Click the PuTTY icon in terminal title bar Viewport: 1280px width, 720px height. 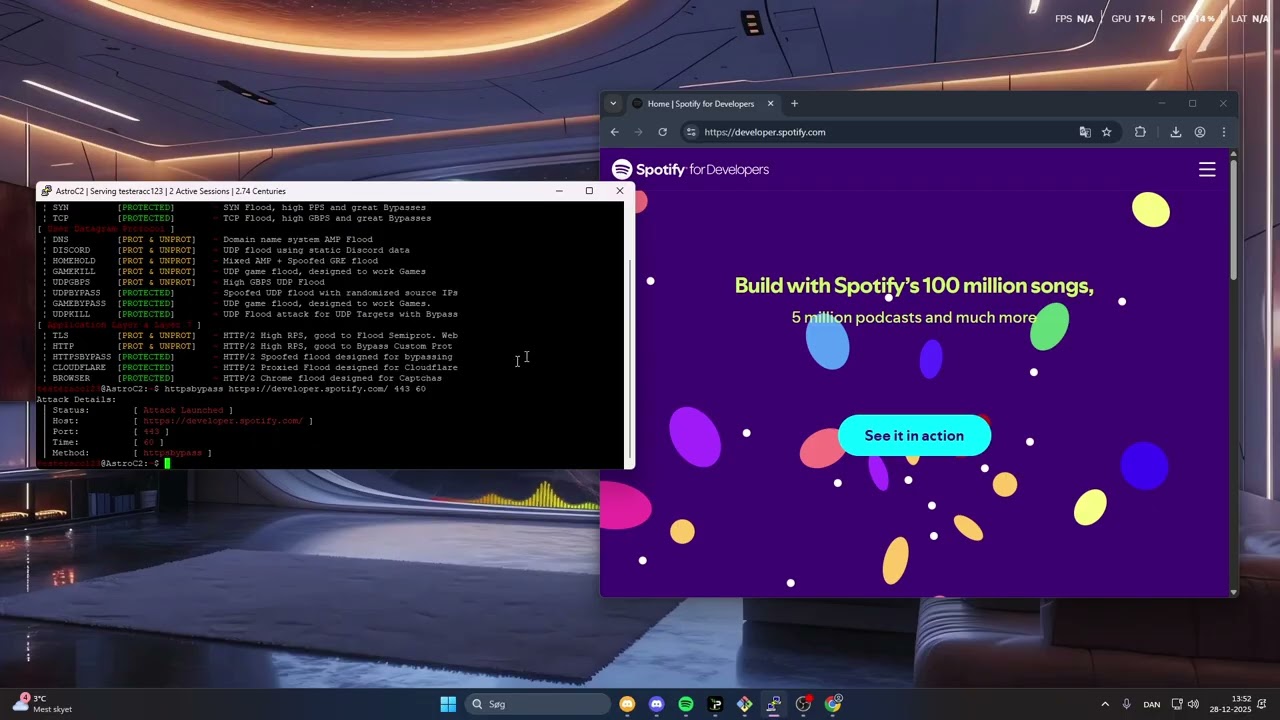coord(46,191)
